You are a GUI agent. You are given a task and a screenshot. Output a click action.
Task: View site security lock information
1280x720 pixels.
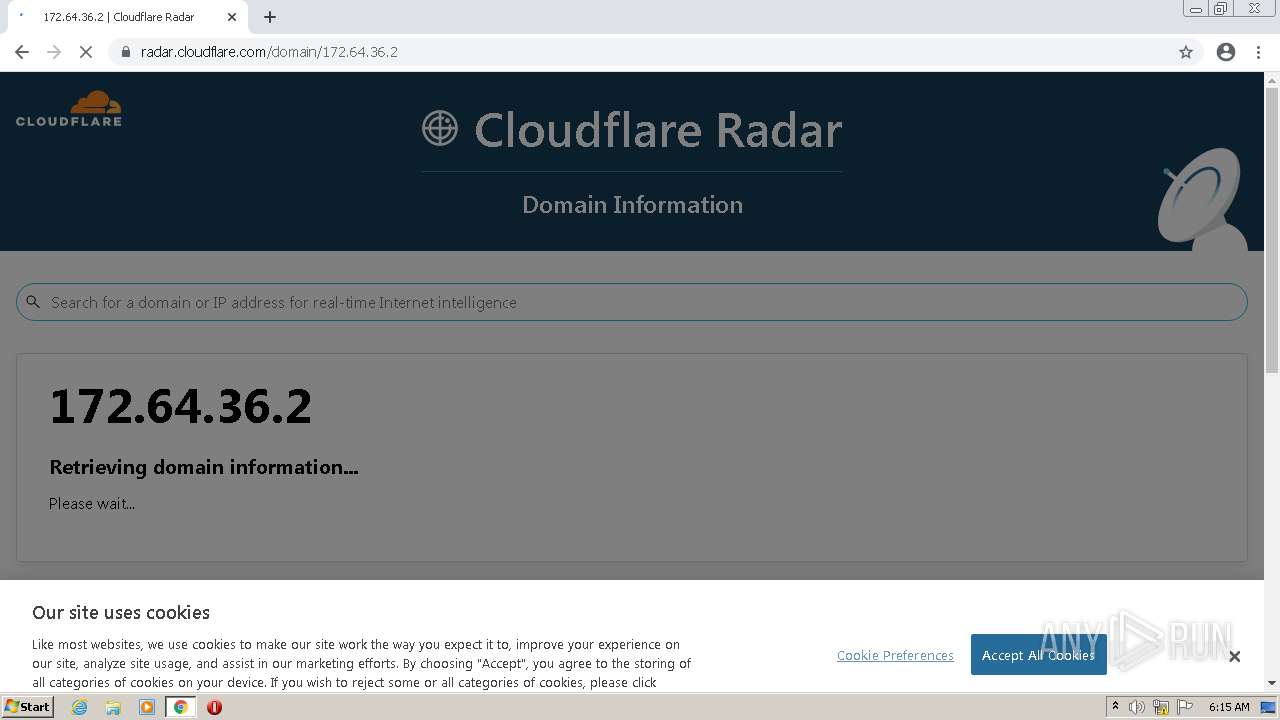tap(126, 52)
